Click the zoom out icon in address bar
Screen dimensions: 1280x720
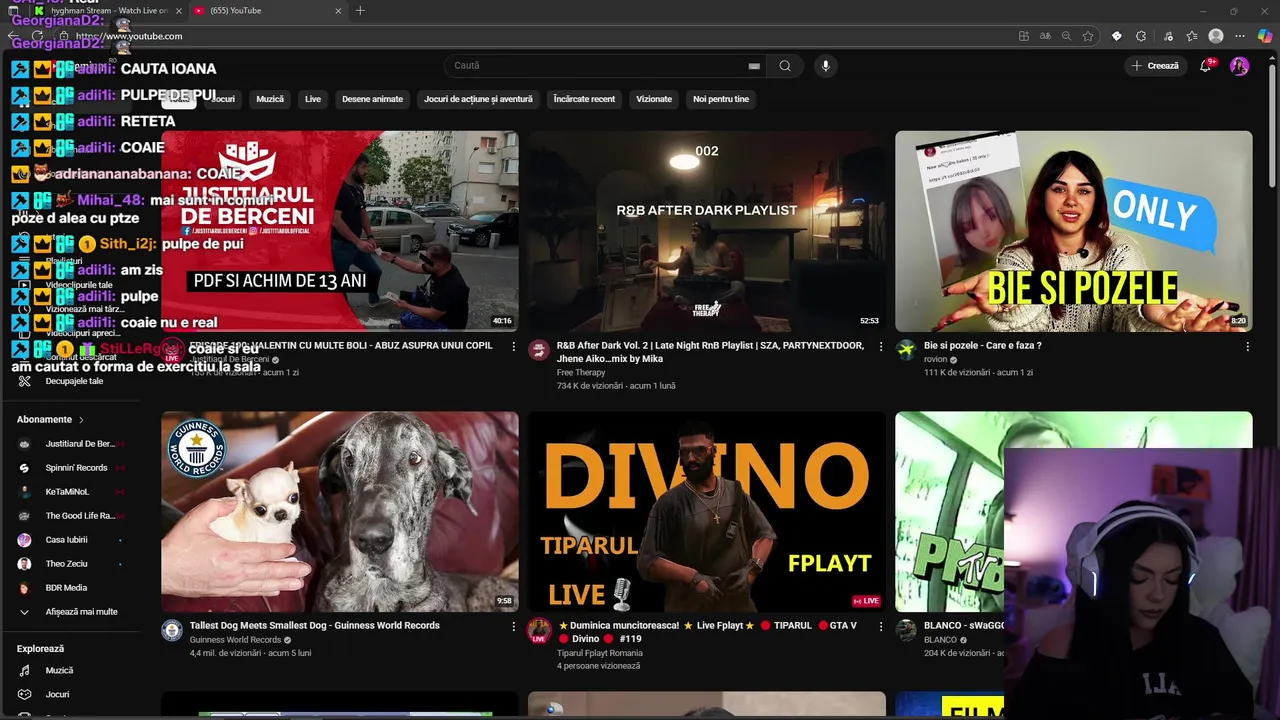1066,36
